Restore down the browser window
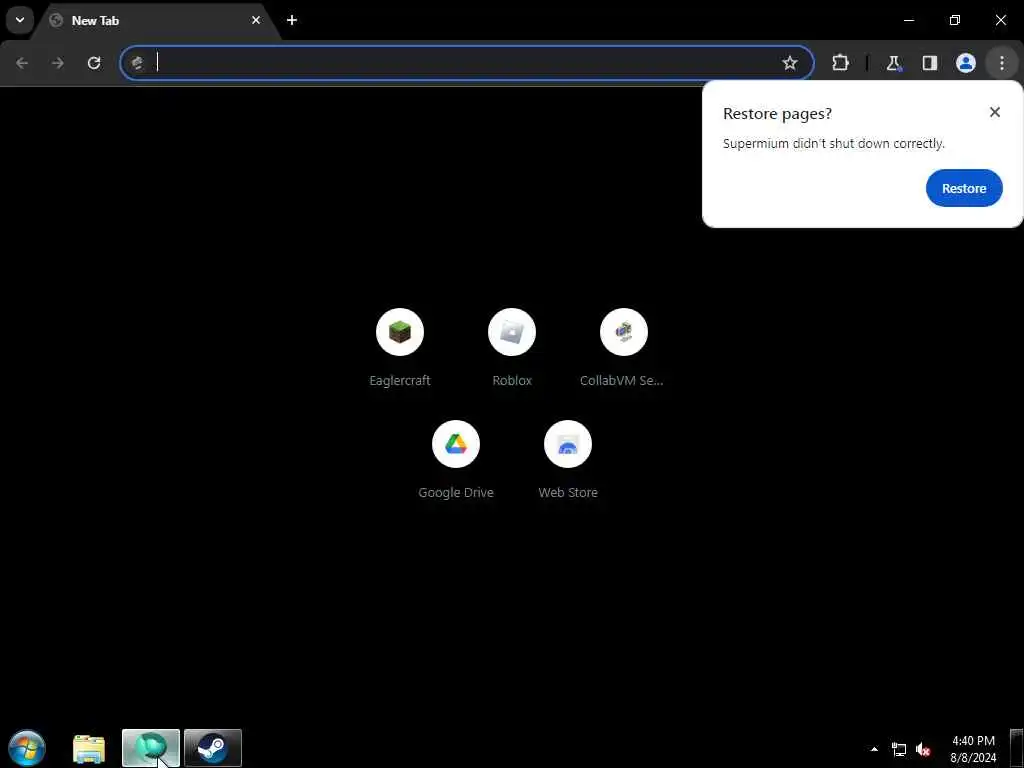Image resolution: width=1024 pixels, height=768 pixels. pos(955,20)
